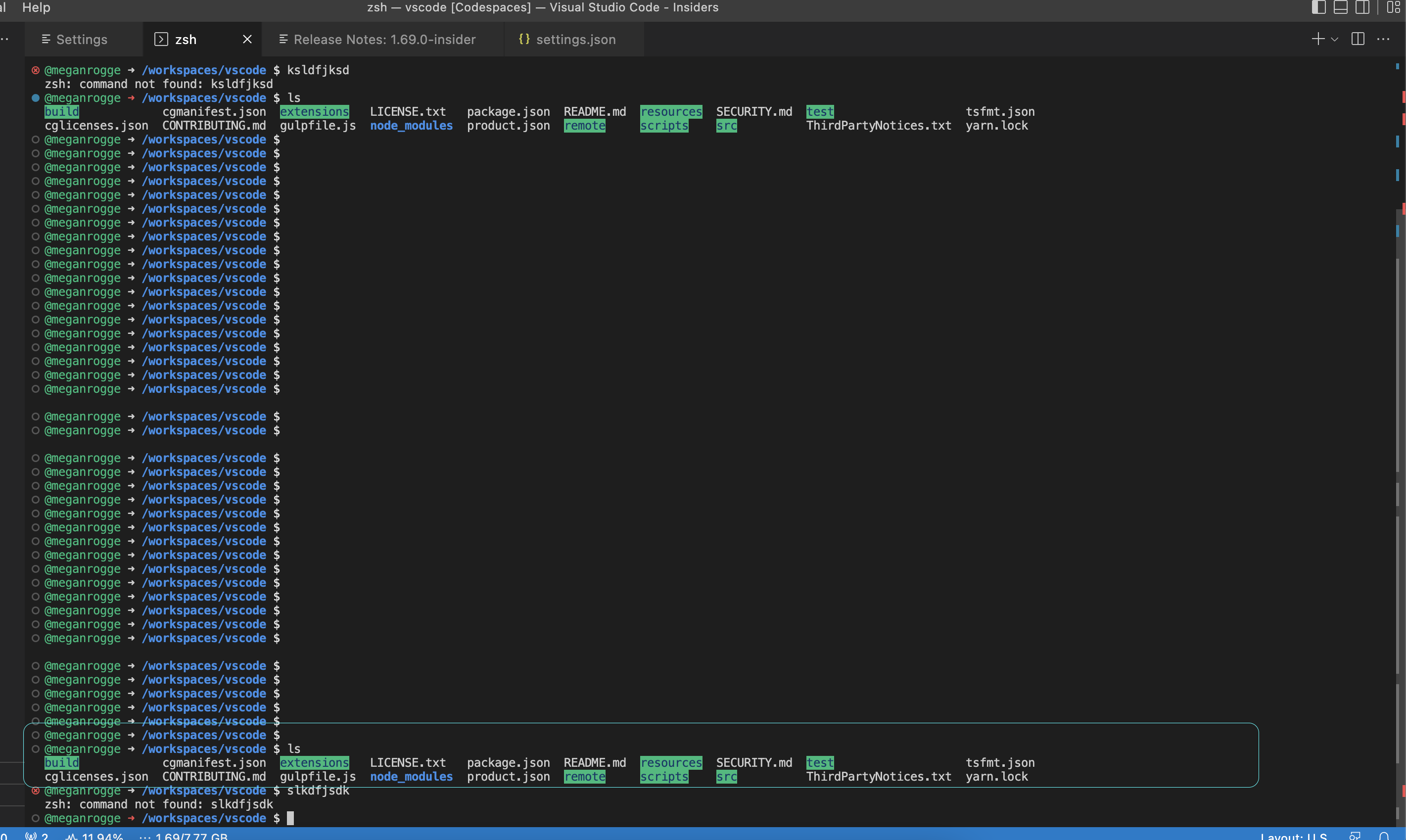Click the blue success decoration beside first ls

(x=35, y=98)
